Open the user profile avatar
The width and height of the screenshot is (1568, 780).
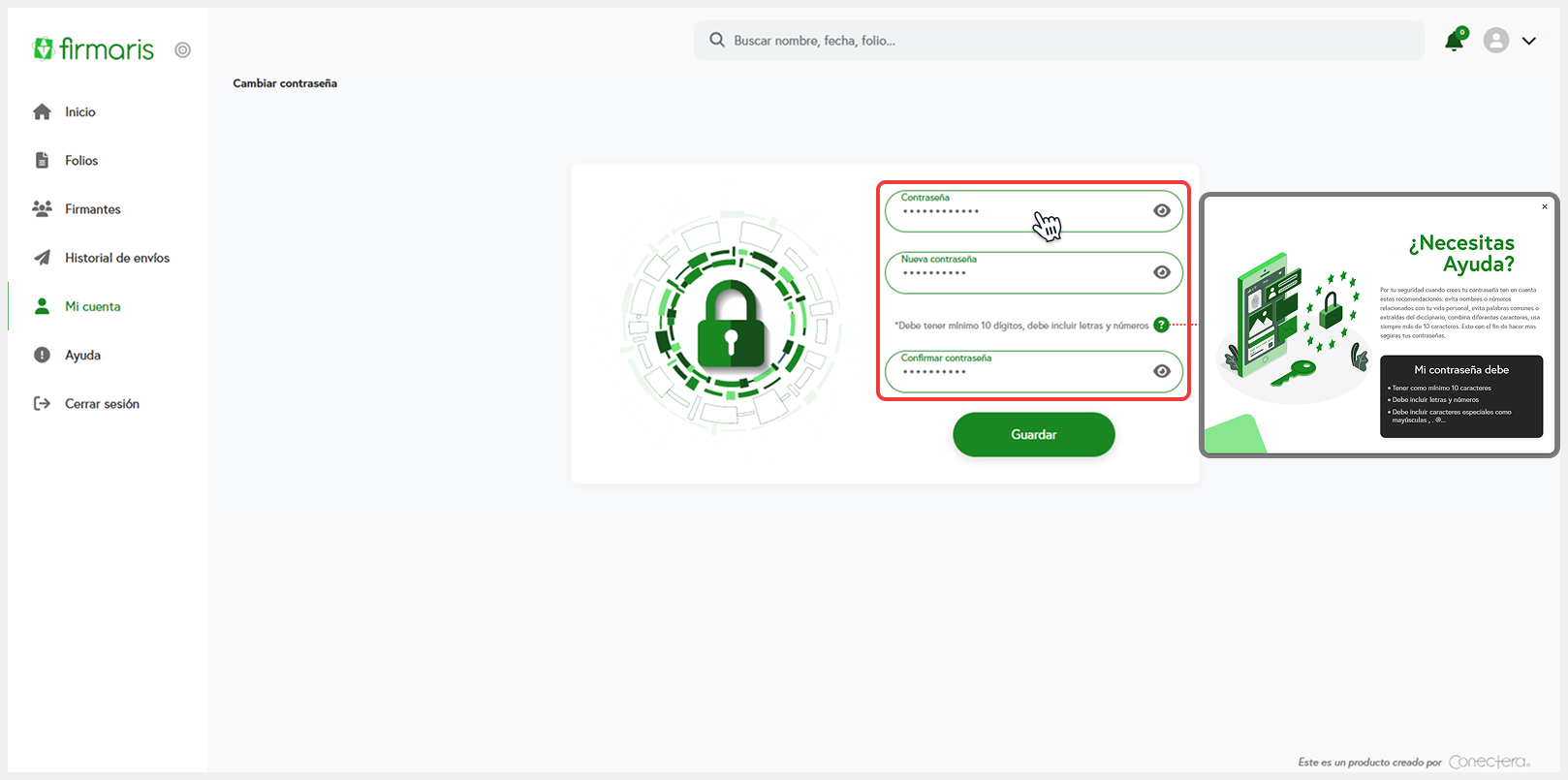[x=1495, y=41]
